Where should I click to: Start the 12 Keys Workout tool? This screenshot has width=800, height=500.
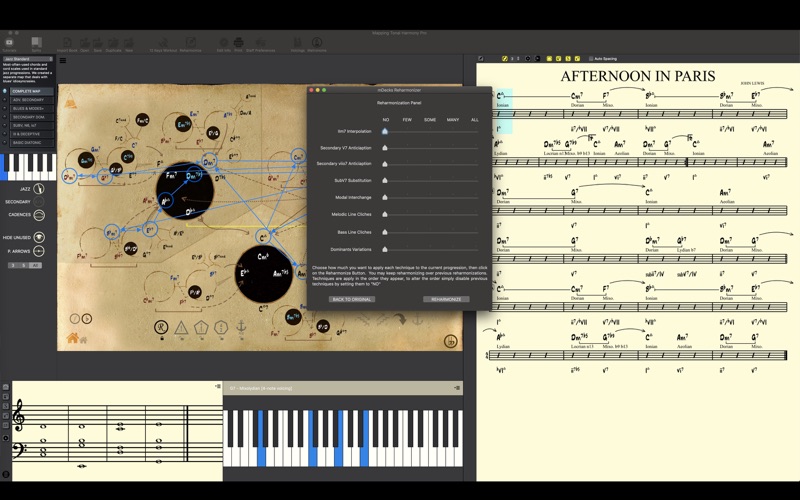tap(163, 44)
